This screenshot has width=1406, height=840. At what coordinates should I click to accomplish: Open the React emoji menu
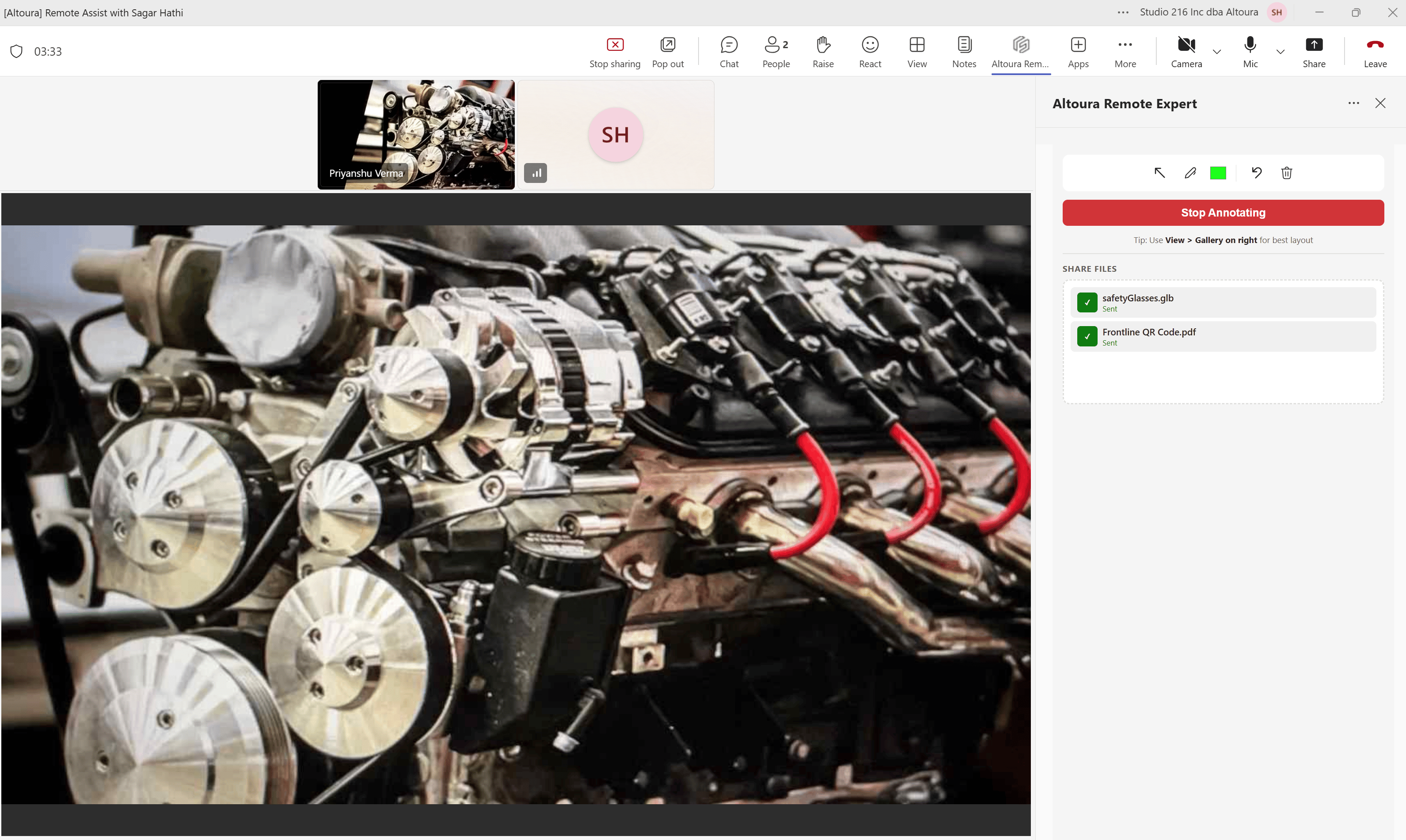click(x=870, y=52)
